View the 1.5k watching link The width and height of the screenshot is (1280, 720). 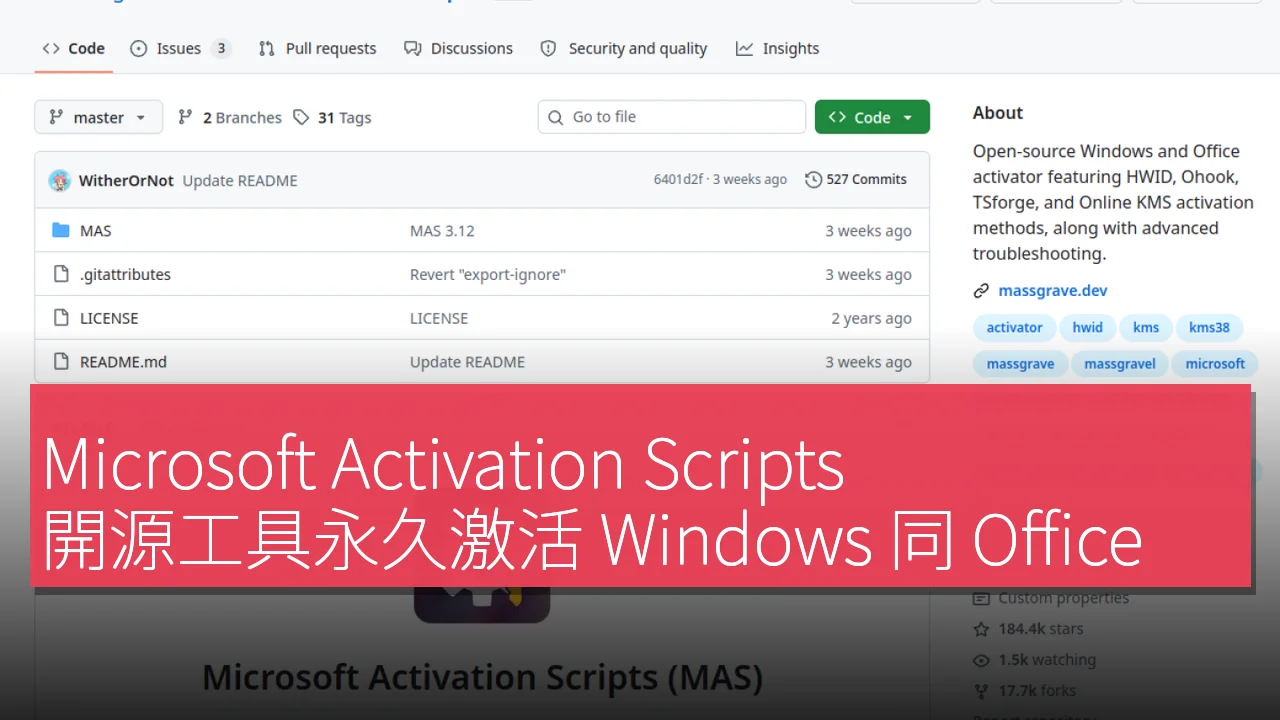pyautogui.click(x=1047, y=660)
